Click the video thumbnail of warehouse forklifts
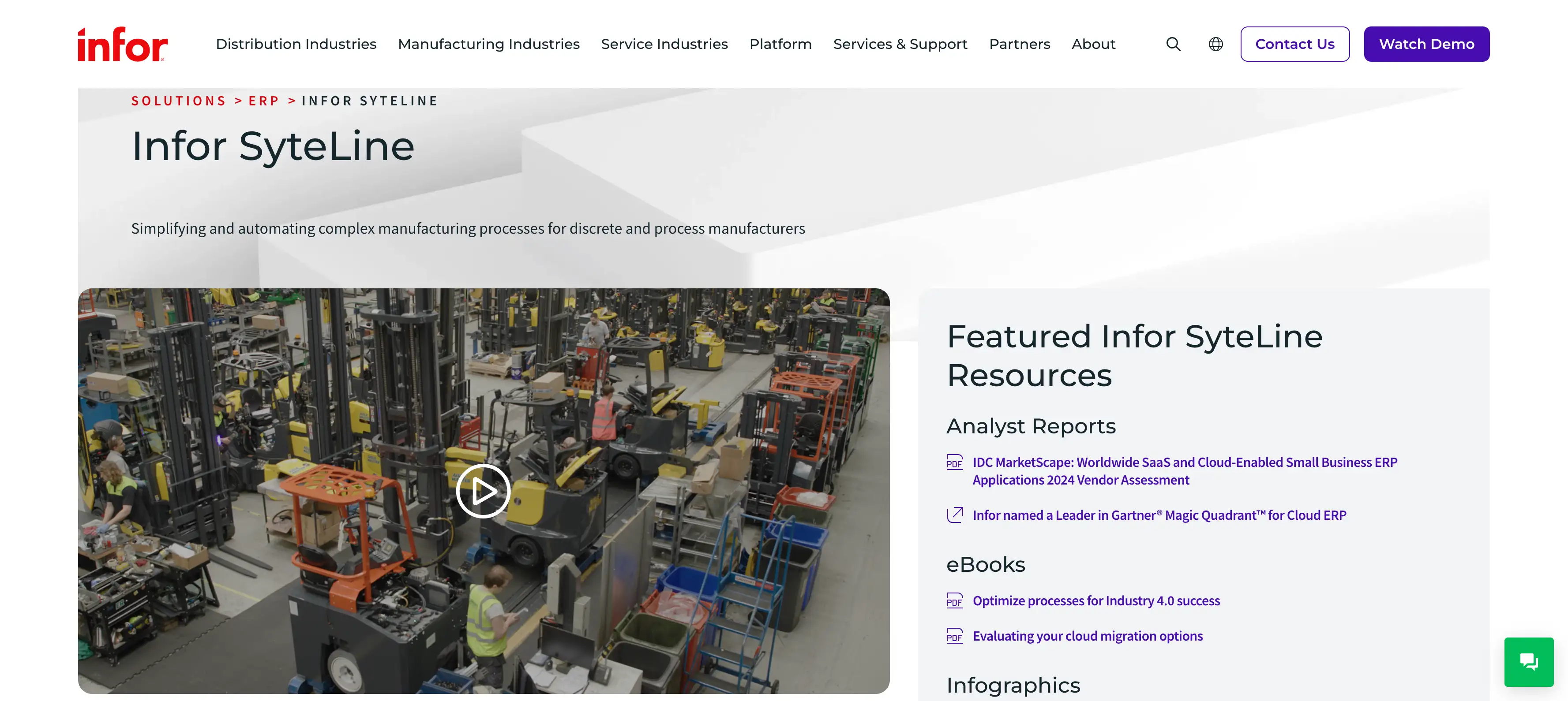 click(483, 490)
